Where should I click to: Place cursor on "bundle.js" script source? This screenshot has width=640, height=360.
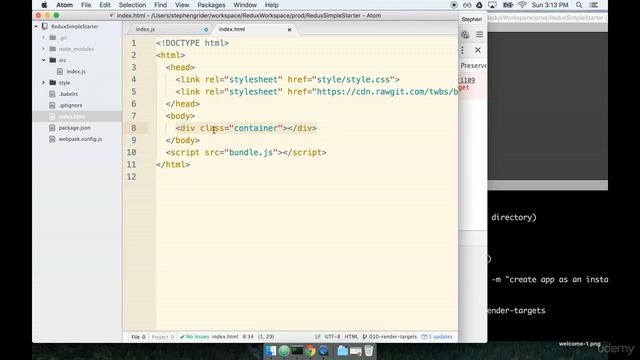point(251,152)
